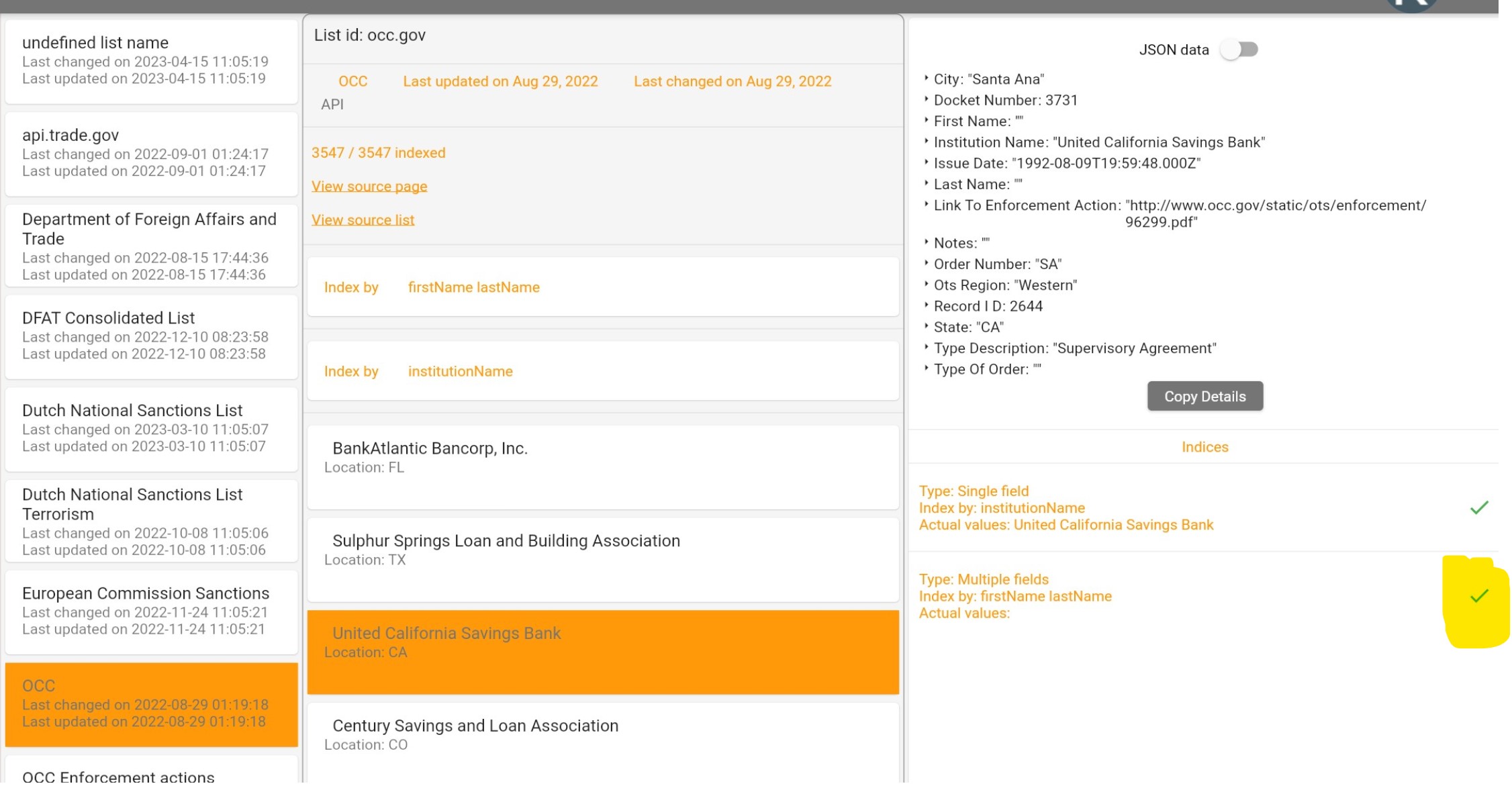Open the View source page link
Screen dimensions: 1512x794
pos(369,186)
